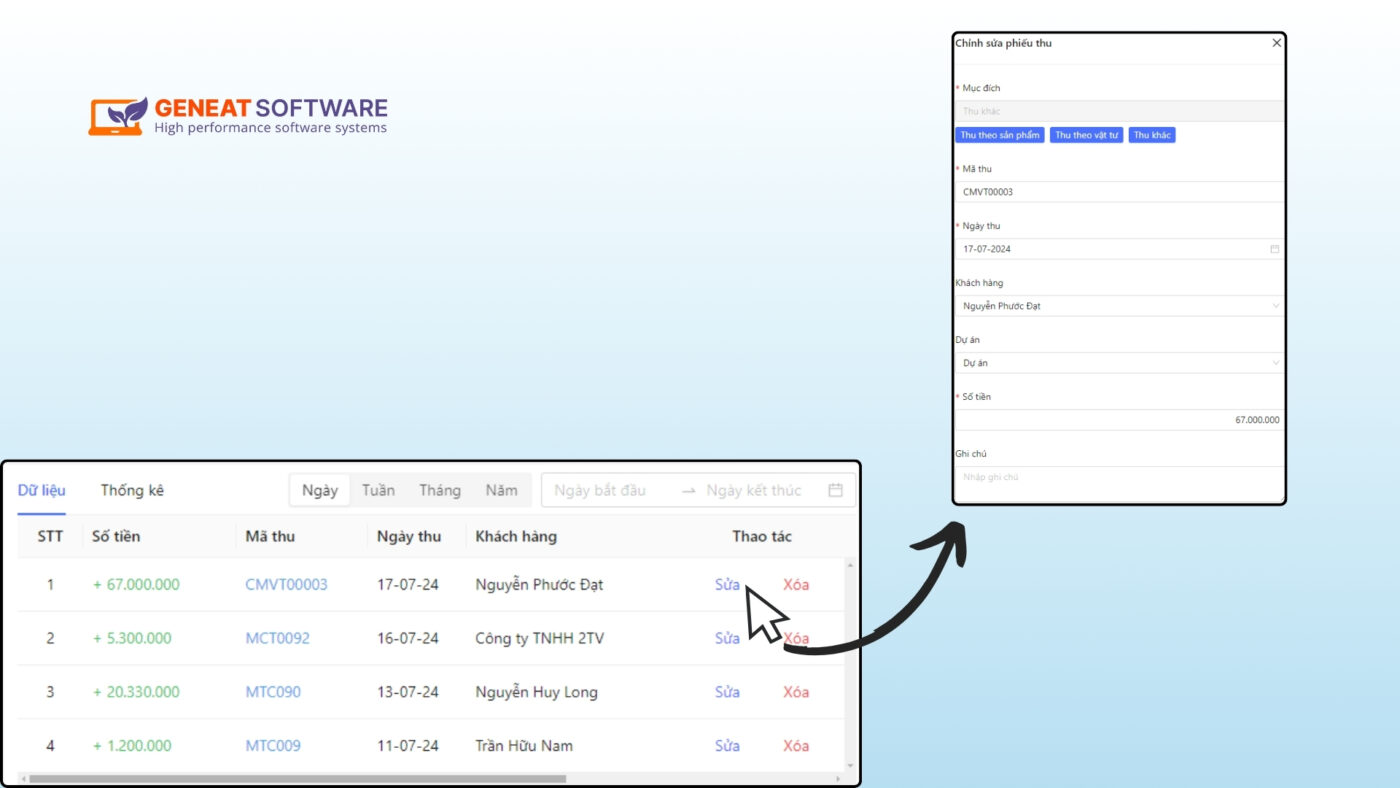Click the Ngày kết thúc date field
This screenshot has height=788, width=1400.
(754, 490)
